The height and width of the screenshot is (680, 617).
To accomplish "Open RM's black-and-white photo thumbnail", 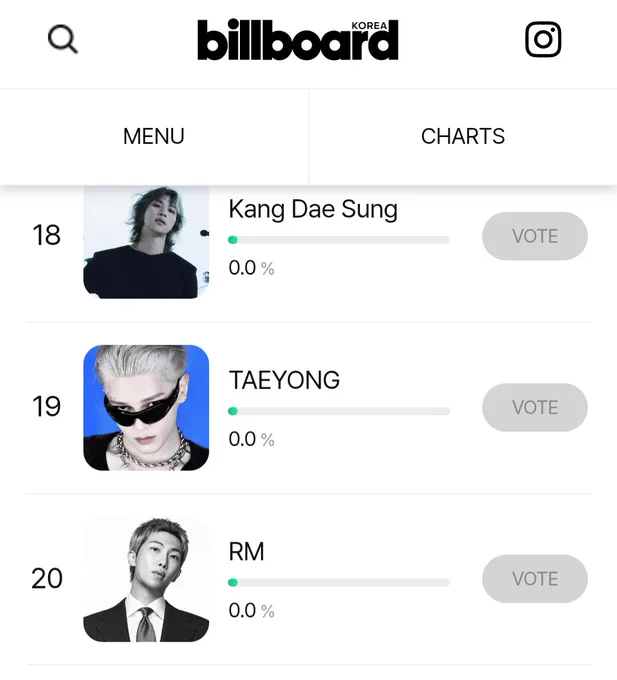I will [146, 579].
